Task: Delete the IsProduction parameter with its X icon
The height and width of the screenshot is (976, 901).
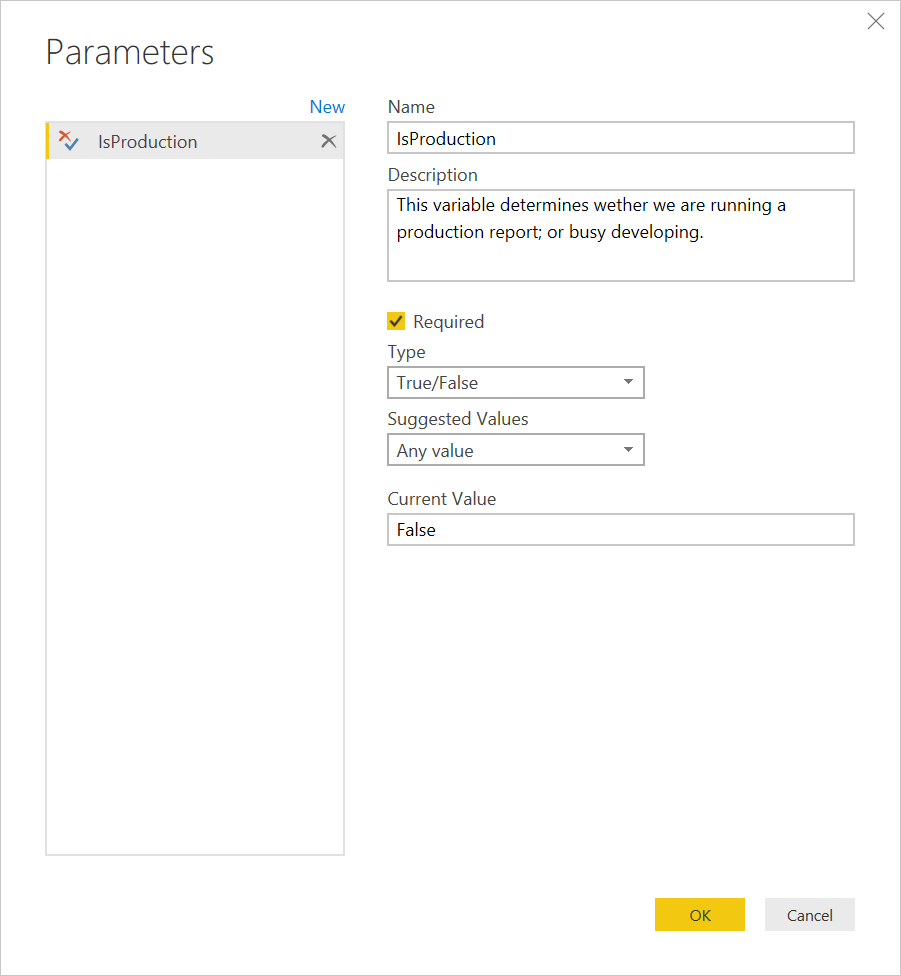Action: click(x=329, y=141)
